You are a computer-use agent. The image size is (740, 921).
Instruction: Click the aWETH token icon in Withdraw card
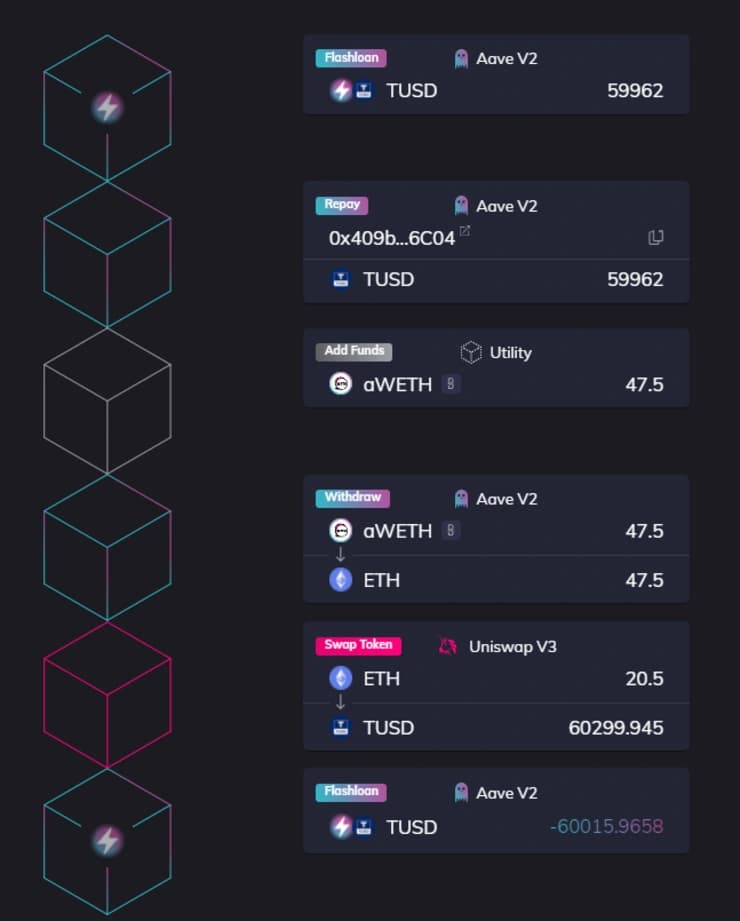pos(341,530)
